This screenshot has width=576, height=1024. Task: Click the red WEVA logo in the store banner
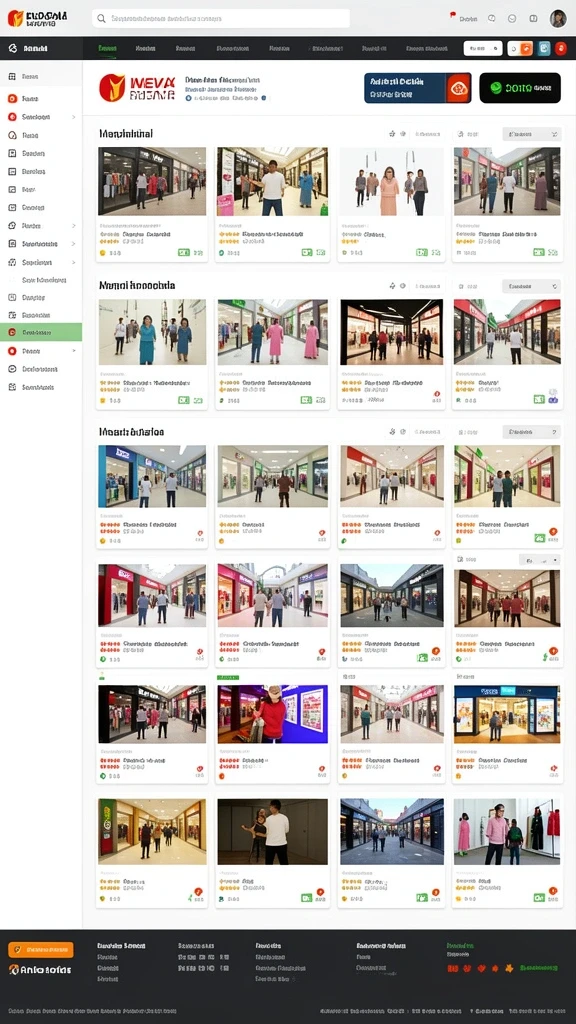(137, 88)
